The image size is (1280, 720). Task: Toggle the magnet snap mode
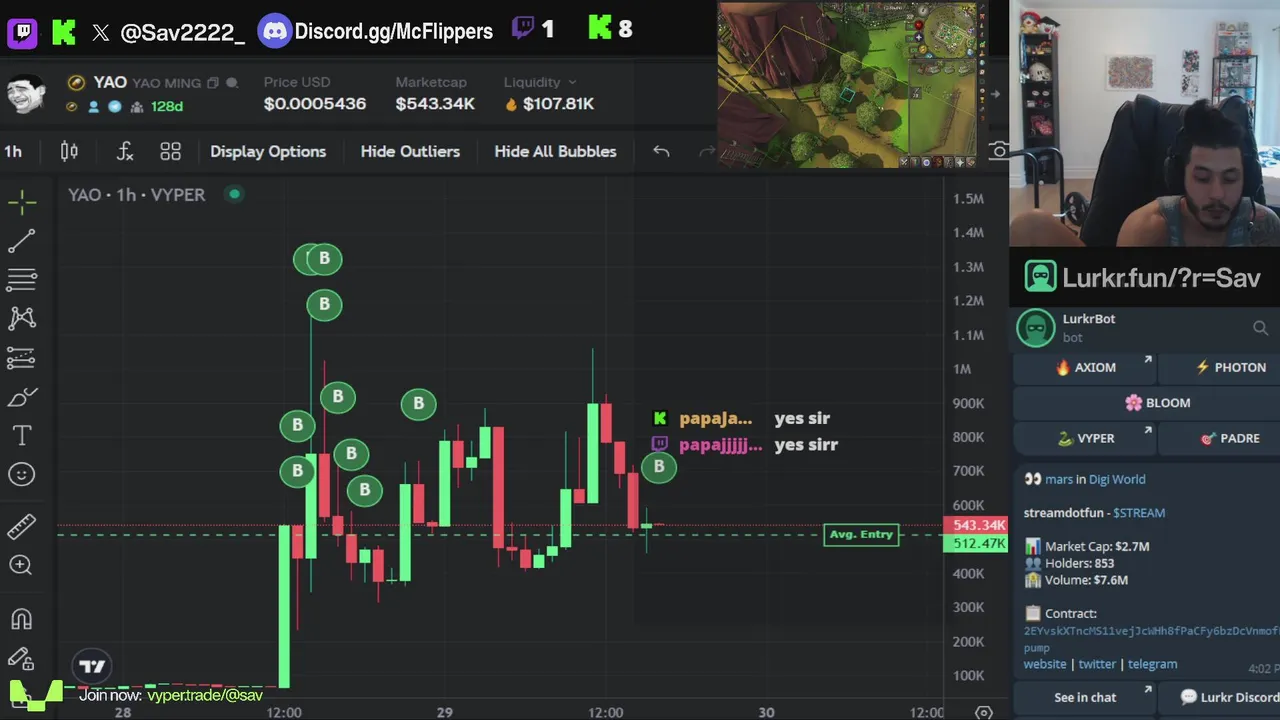pos(22,620)
